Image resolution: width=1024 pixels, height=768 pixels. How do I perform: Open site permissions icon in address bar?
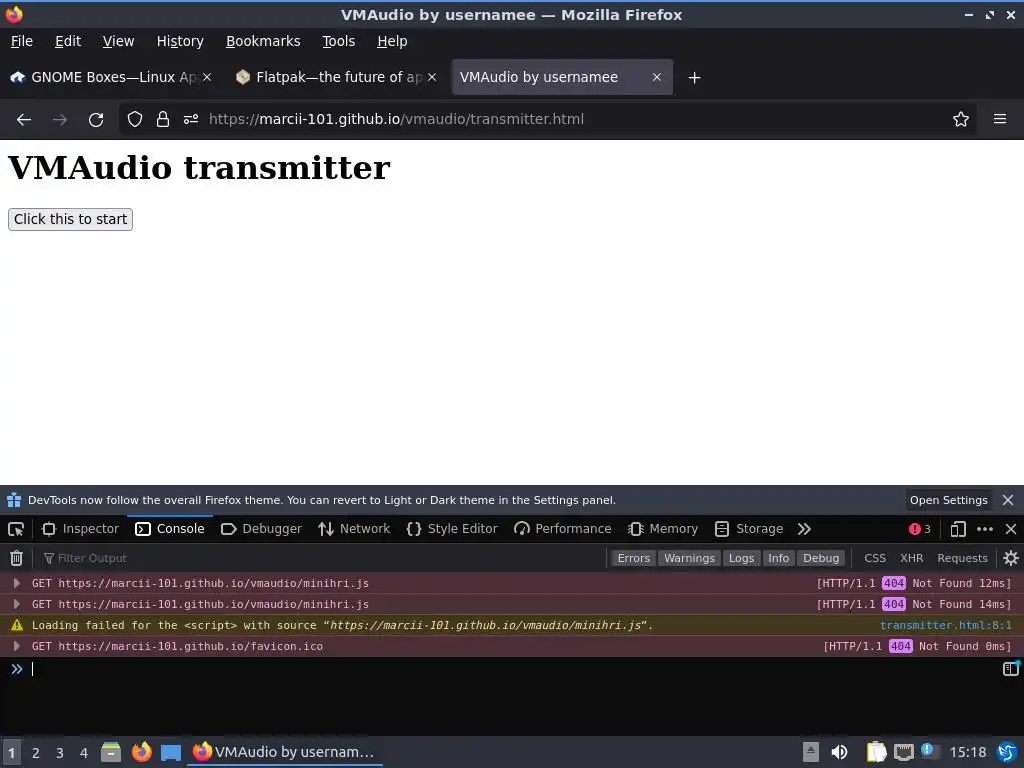pos(191,120)
